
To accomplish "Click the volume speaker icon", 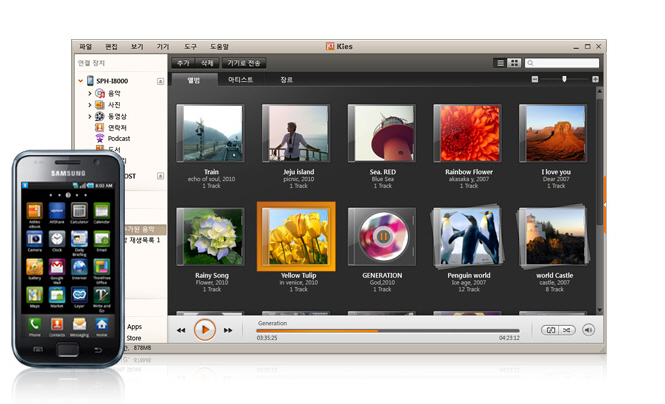I will point(588,329).
